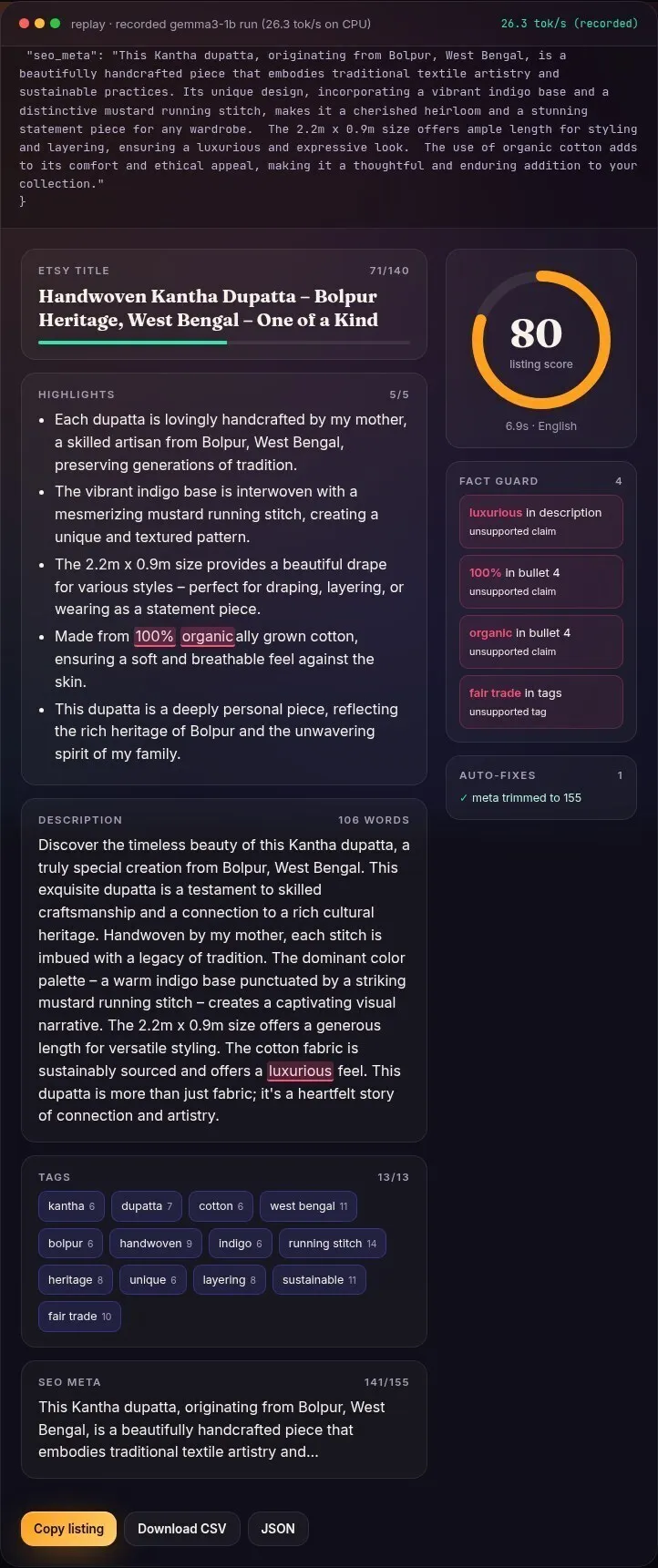The height and width of the screenshot is (1568, 658).
Task: Click the green maximize dot
Action: click(56, 24)
